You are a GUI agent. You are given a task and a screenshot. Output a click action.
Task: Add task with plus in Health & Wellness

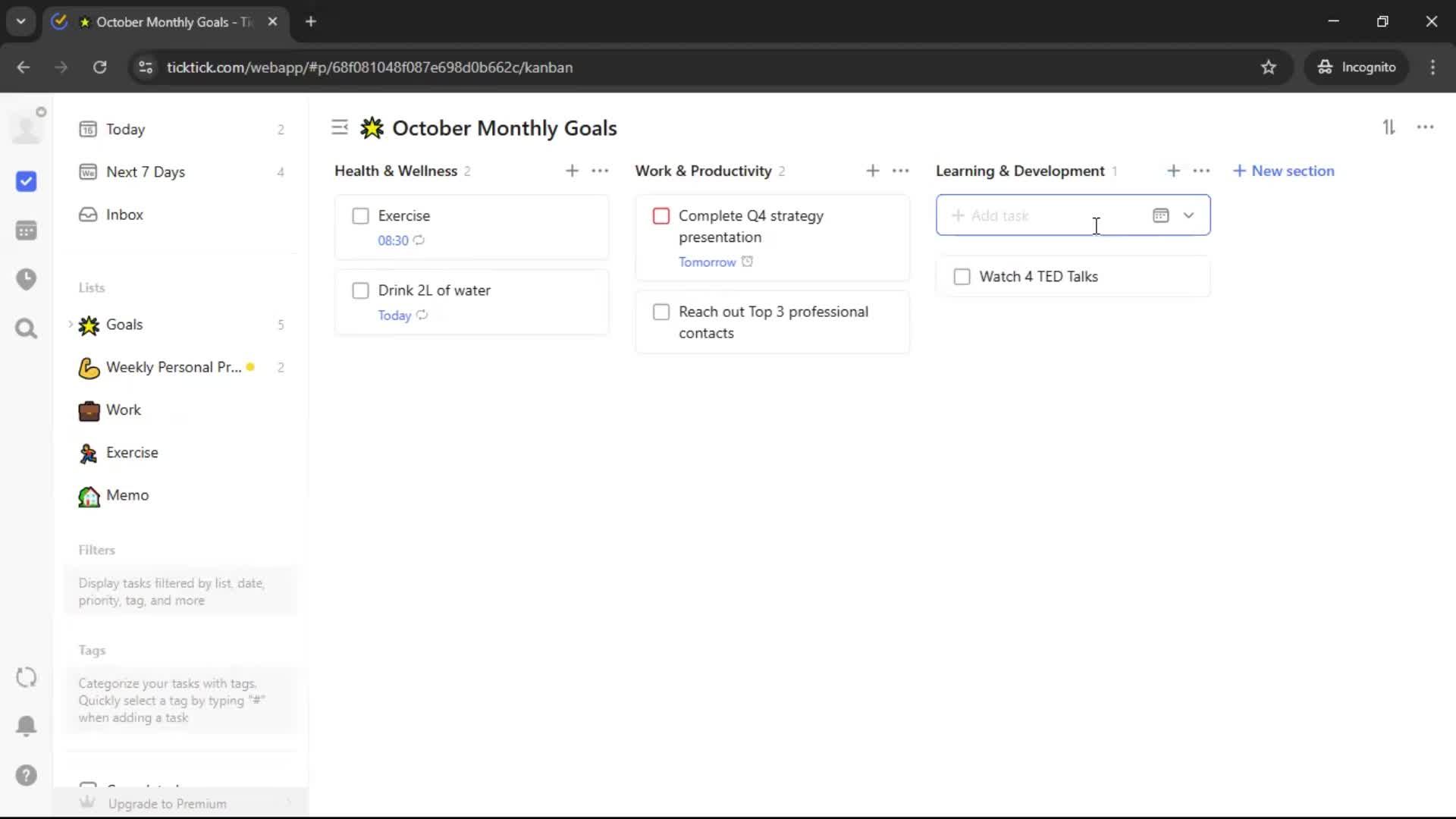point(572,171)
